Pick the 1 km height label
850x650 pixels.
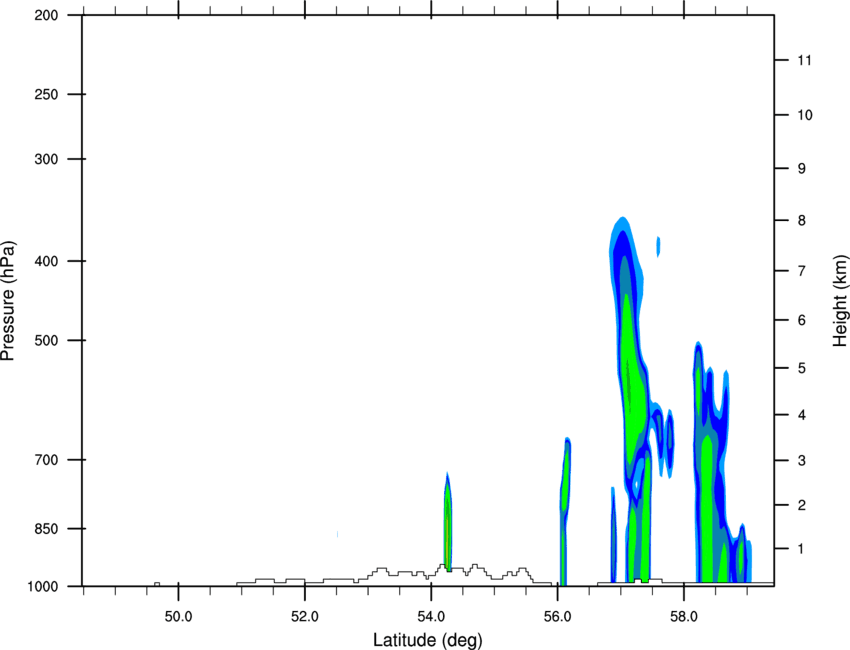(x=802, y=549)
